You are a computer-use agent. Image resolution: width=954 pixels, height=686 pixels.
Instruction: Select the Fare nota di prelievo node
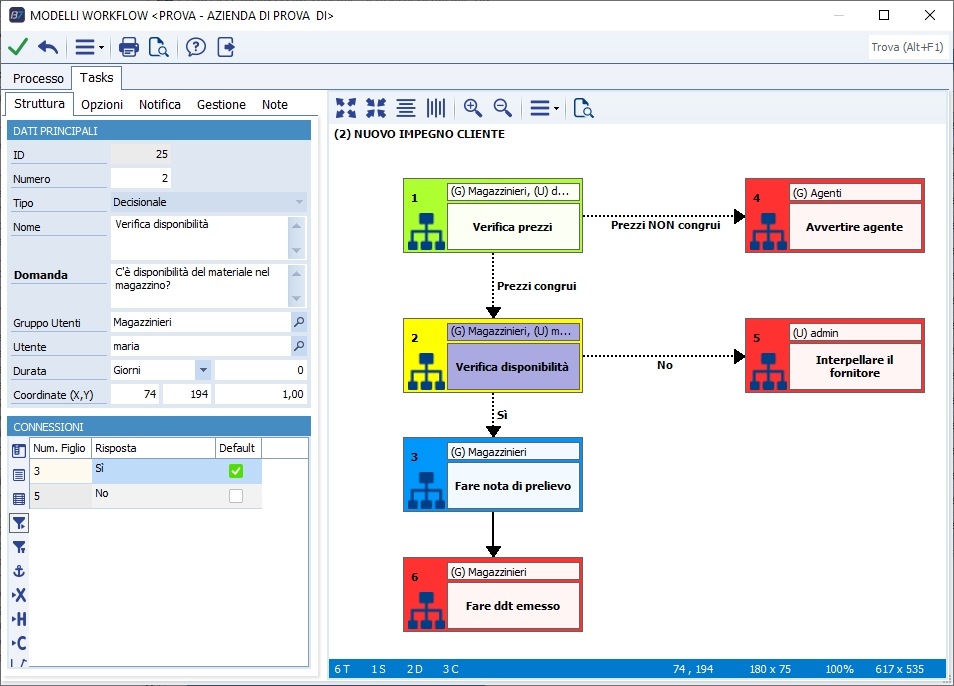coord(493,474)
